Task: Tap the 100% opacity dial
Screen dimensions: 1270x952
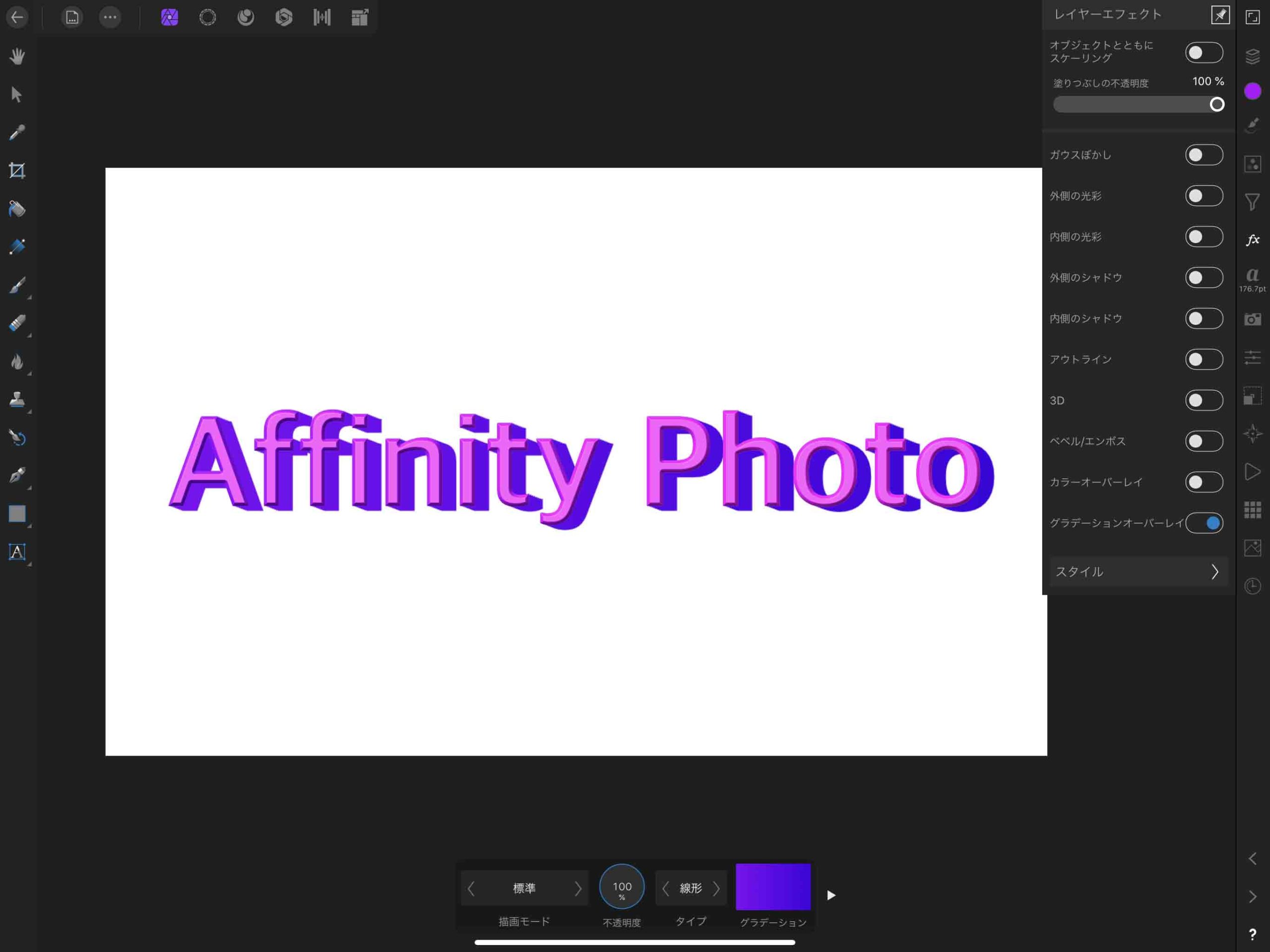Action: 622,887
